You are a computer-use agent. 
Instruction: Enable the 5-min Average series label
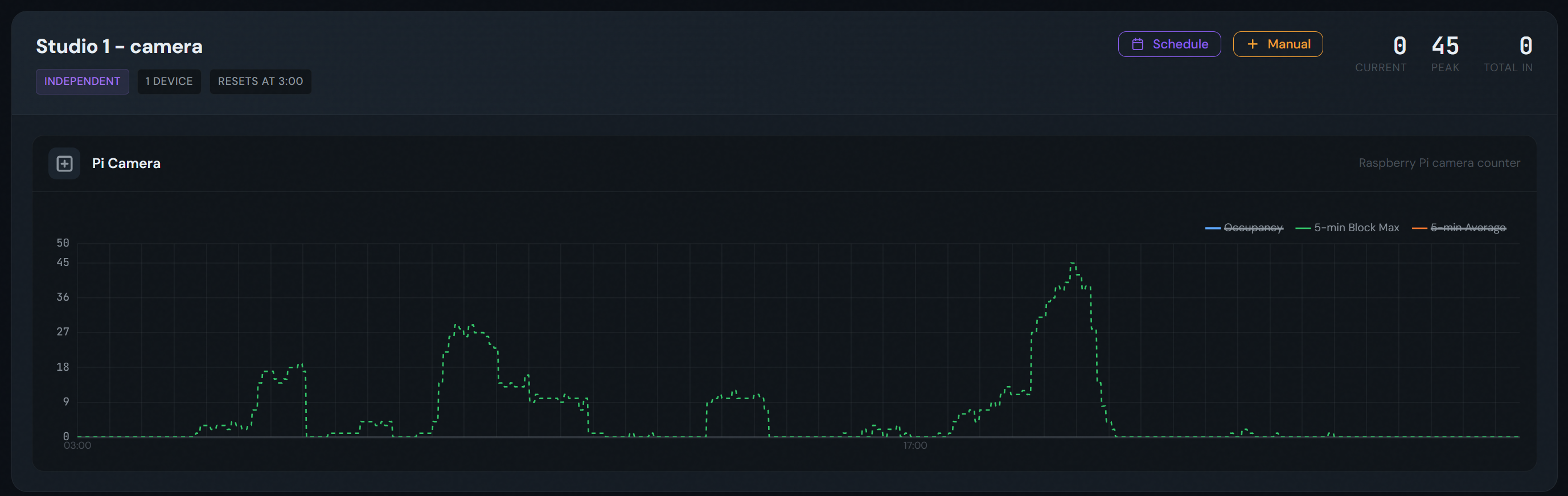point(1468,228)
